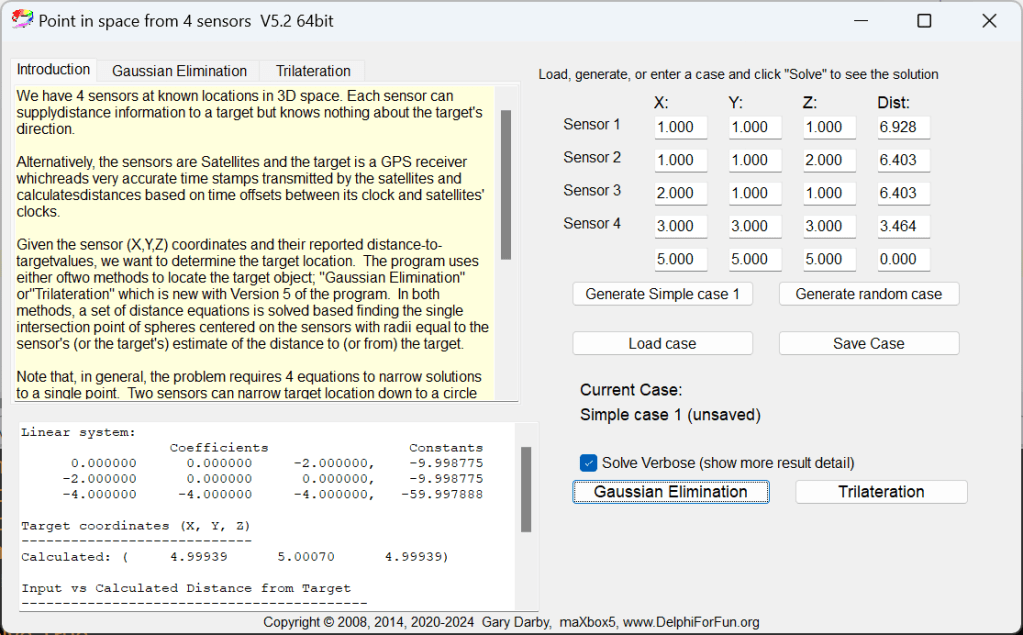
Task: Open the Trilateration tab
Action: click(313, 71)
